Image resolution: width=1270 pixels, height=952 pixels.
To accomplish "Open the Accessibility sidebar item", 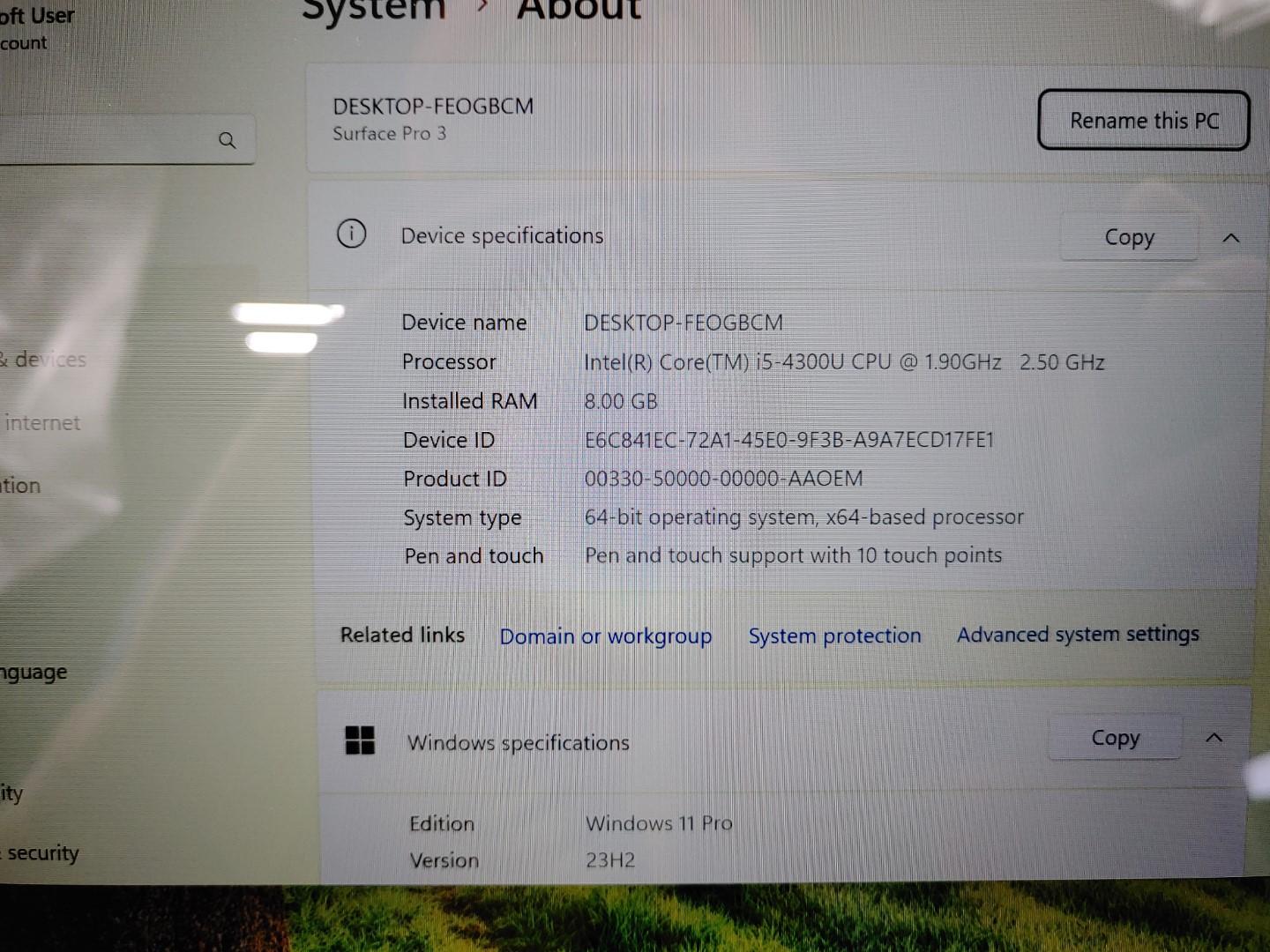I will [11, 793].
